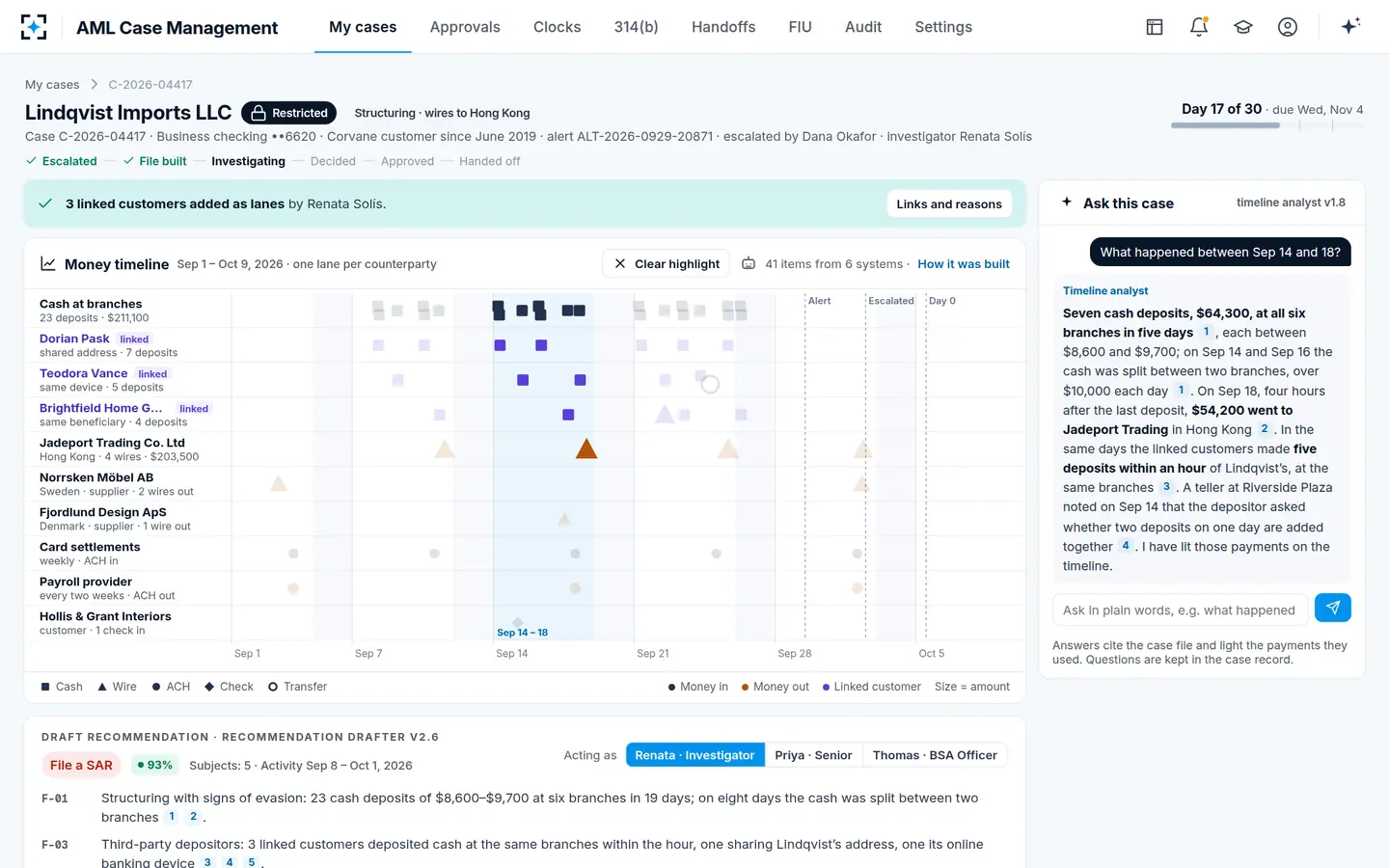Open the user profile icon
The width and height of the screenshot is (1389, 868).
click(1288, 27)
